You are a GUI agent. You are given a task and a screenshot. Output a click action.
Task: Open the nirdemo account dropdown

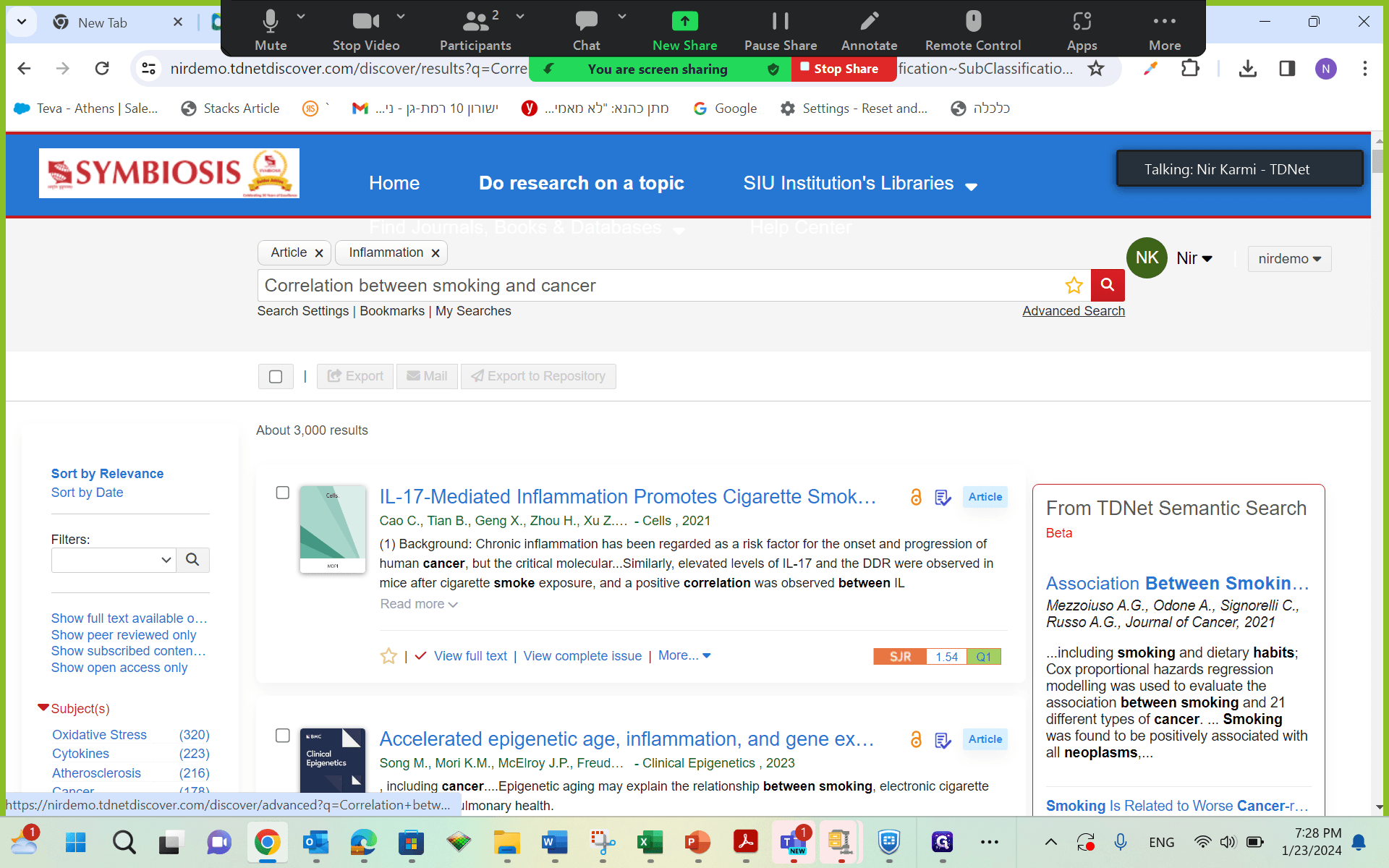pyautogui.click(x=1289, y=259)
